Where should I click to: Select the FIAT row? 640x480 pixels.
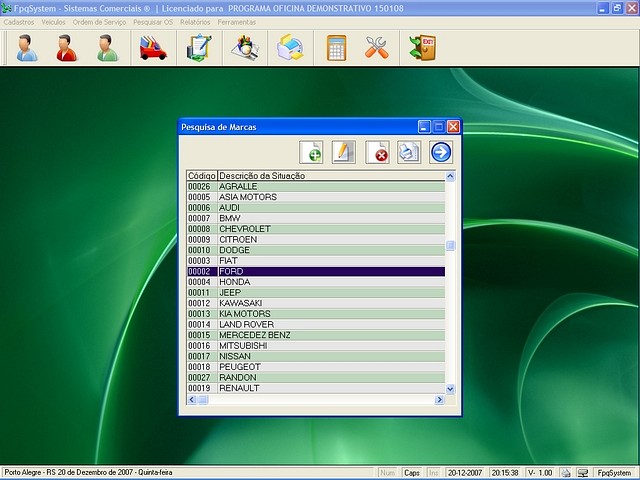(x=316, y=261)
